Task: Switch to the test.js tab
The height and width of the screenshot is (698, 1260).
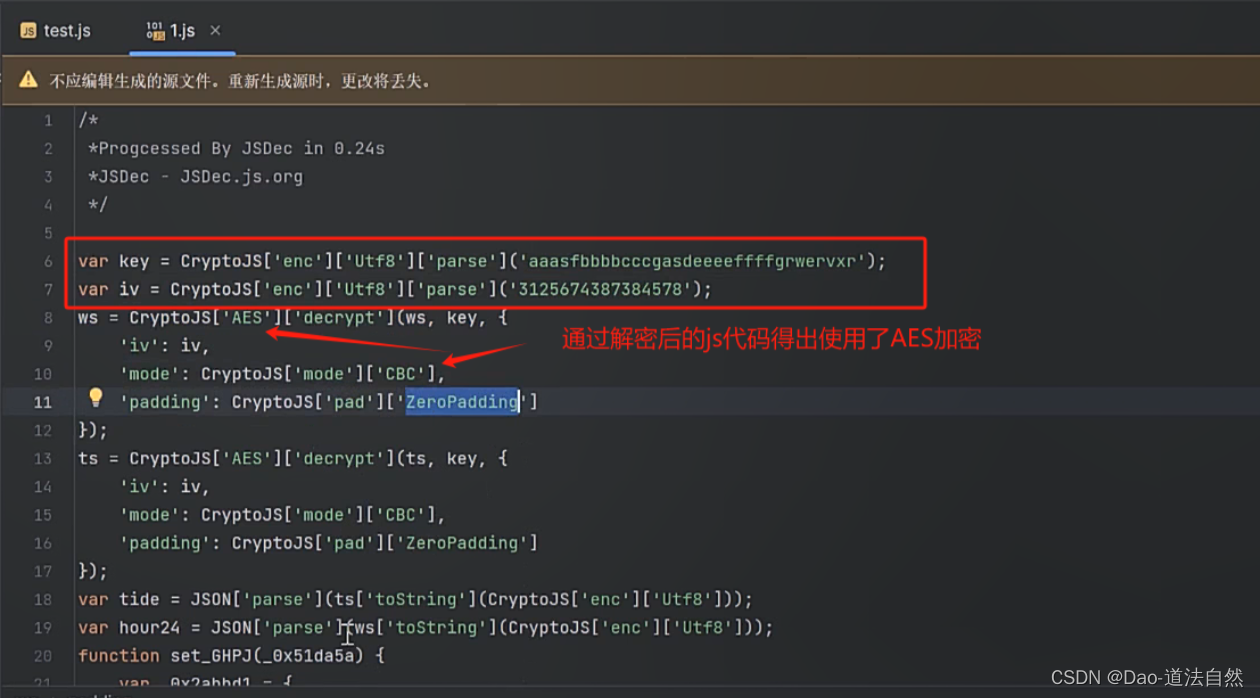Action: pyautogui.click(x=66, y=31)
